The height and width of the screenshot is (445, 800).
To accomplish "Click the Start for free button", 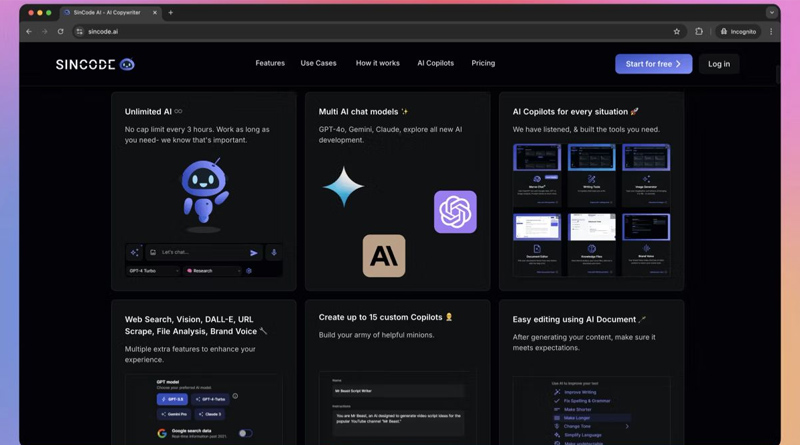I will click(x=654, y=64).
